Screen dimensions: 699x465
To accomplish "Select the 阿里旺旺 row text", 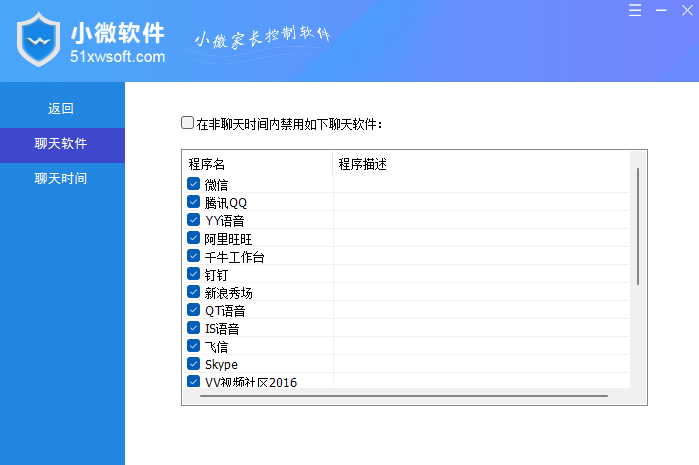I will pyautogui.click(x=228, y=239).
